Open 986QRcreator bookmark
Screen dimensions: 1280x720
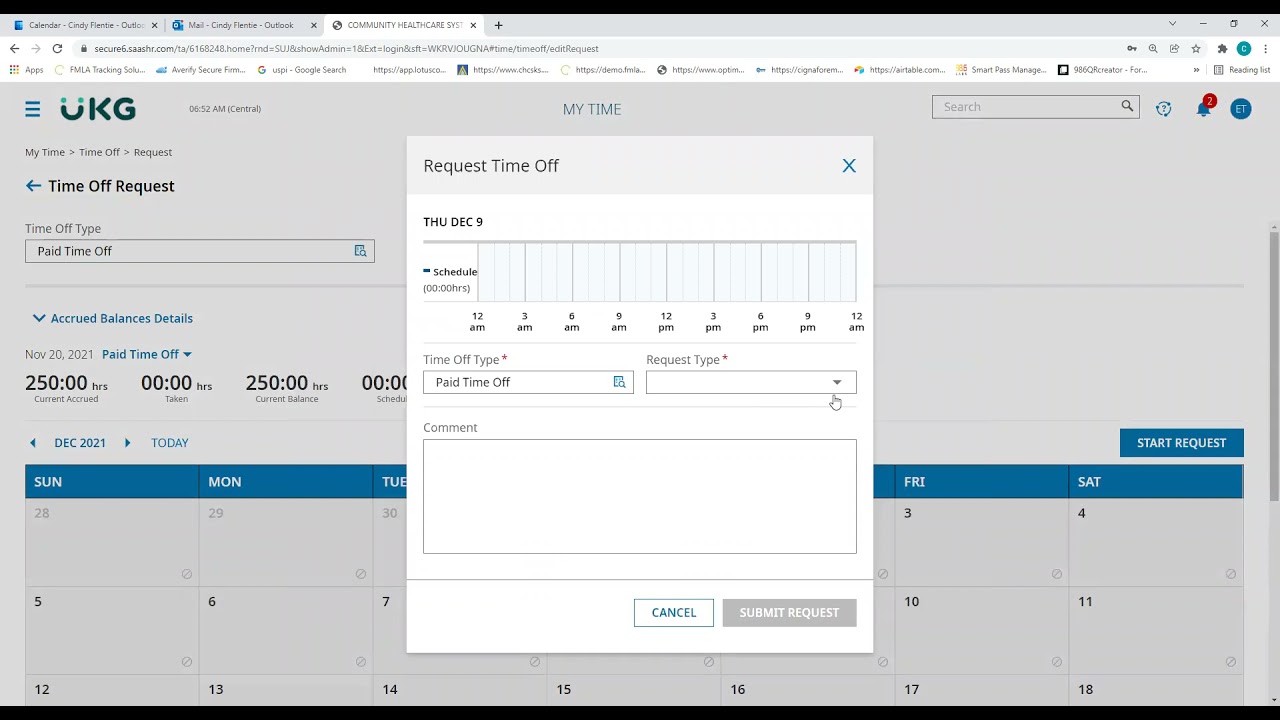click(x=1102, y=70)
